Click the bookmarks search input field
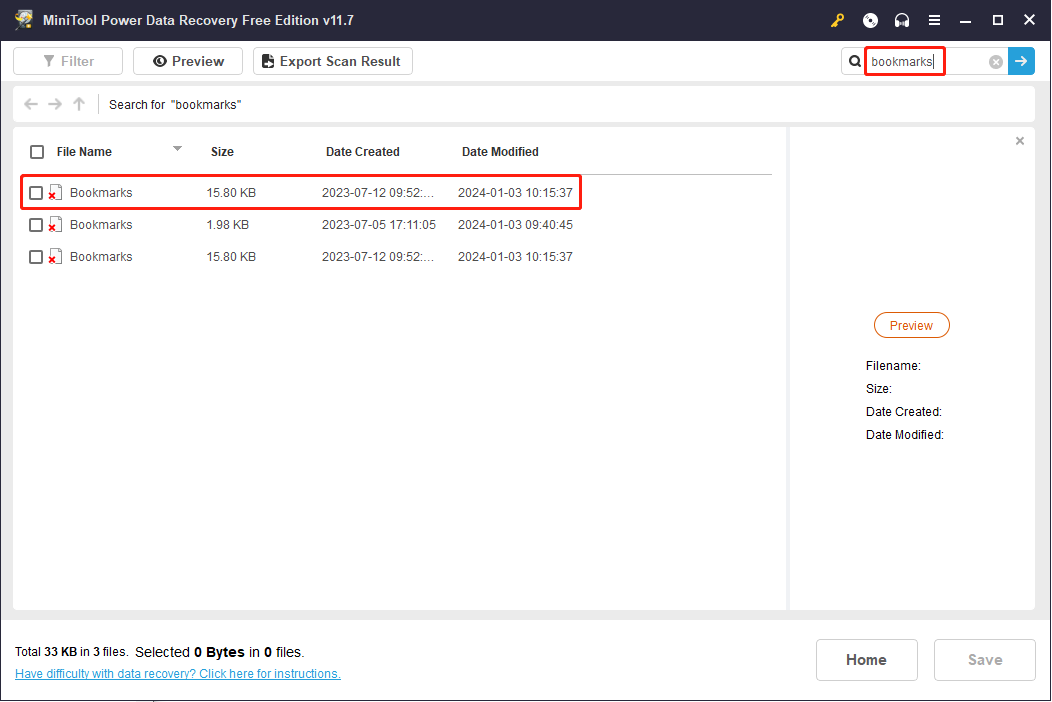The image size is (1052, 702). [x=926, y=62]
